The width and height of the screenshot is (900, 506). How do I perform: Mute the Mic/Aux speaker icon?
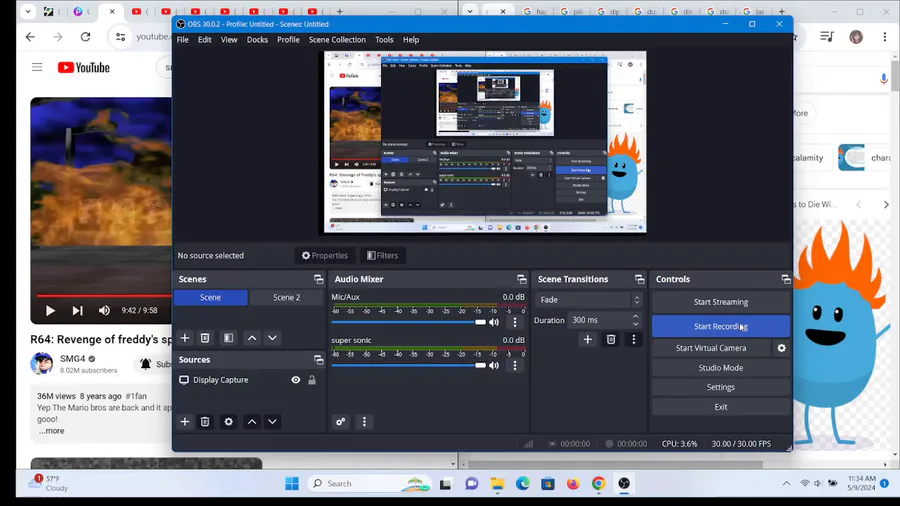click(x=494, y=322)
